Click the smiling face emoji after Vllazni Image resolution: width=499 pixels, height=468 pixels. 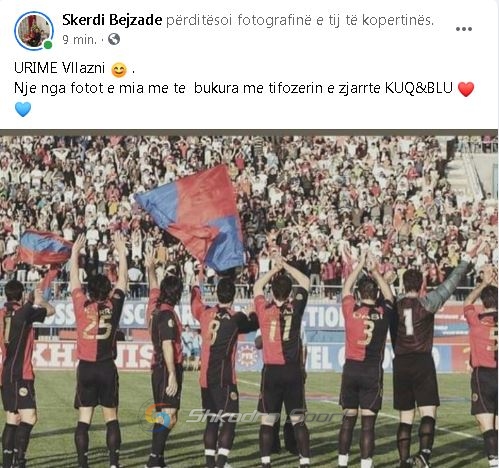tap(119, 70)
